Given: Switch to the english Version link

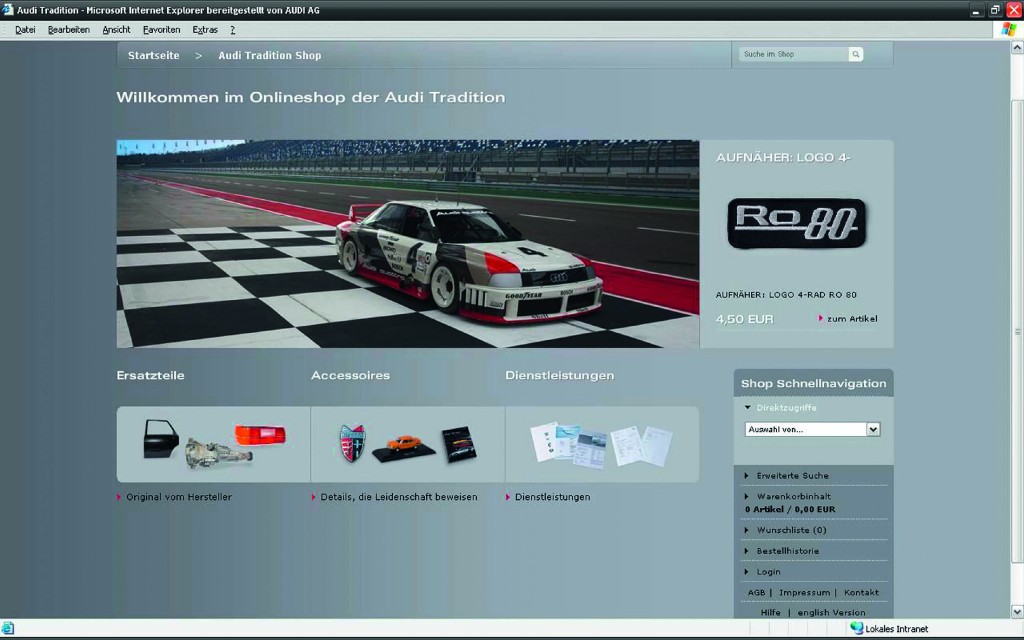Looking at the screenshot, I should click(831, 612).
